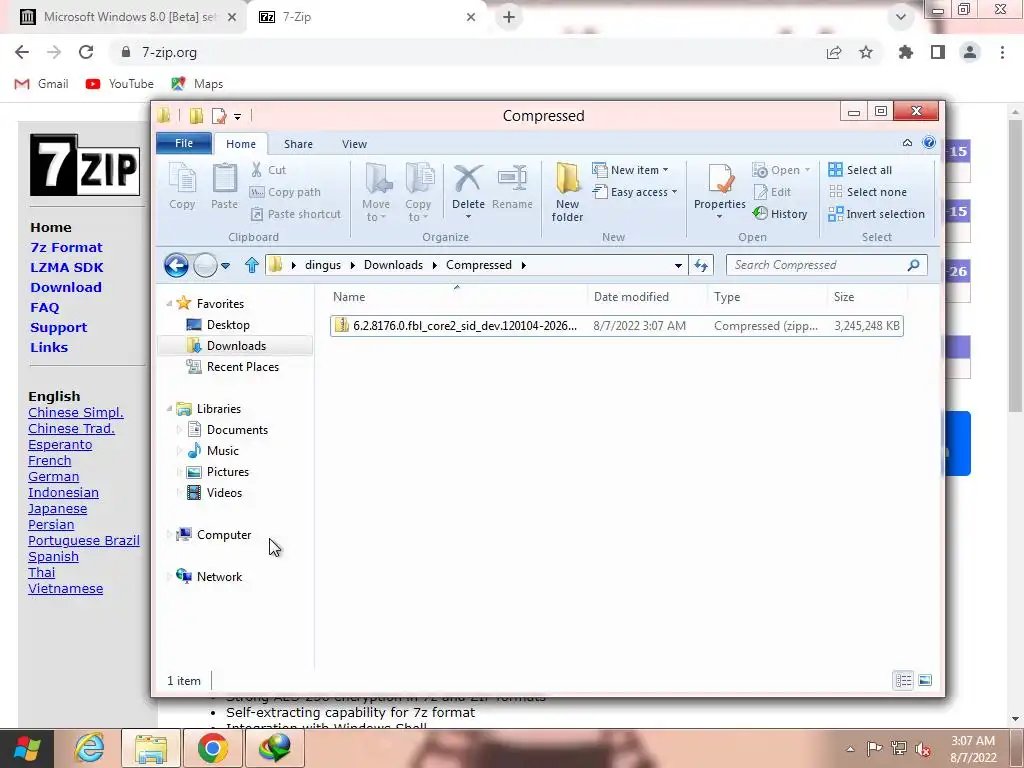
Task: Collapse the Libraries tree node
Action: [169, 409]
